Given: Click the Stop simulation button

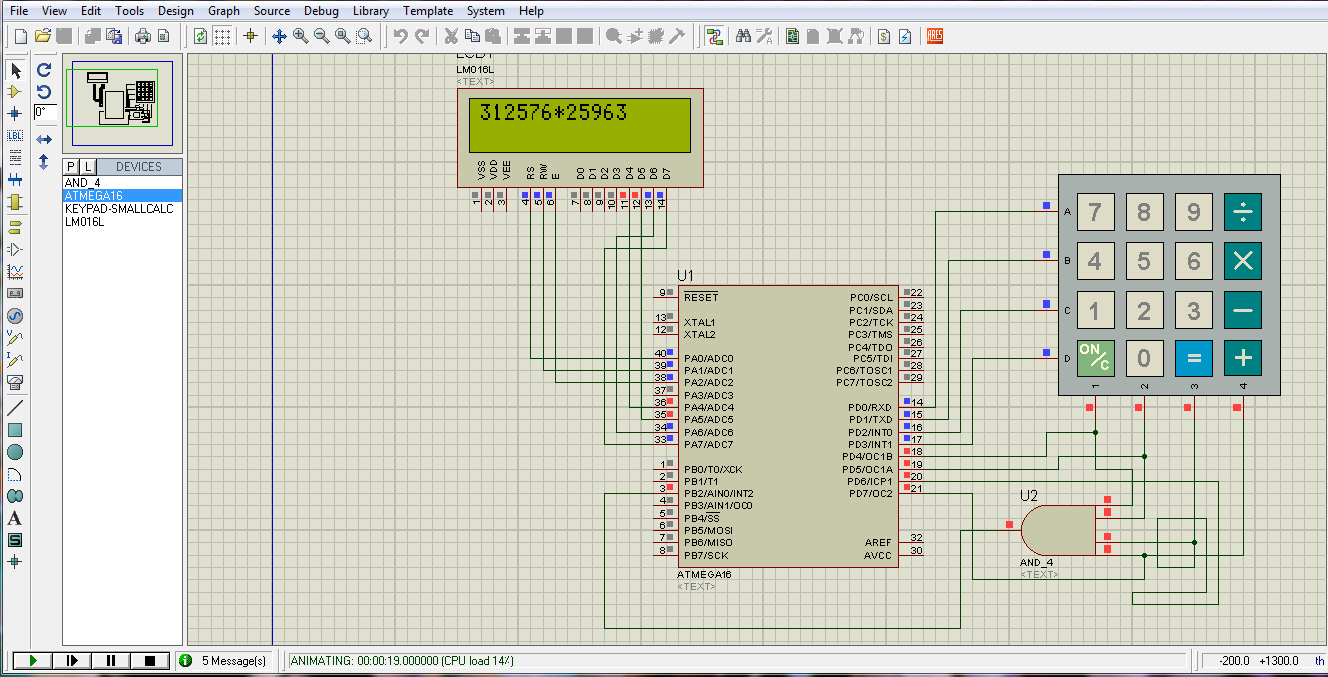Looking at the screenshot, I should pos(149,660).
